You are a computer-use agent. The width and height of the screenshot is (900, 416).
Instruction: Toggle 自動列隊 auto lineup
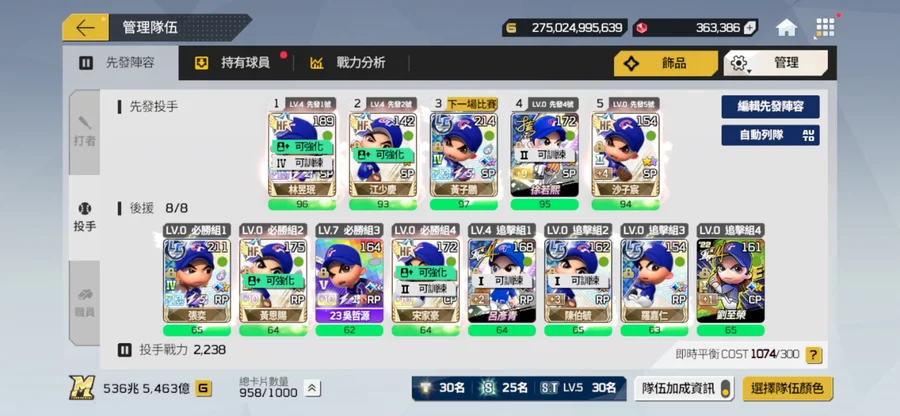(x=770, y=135)
